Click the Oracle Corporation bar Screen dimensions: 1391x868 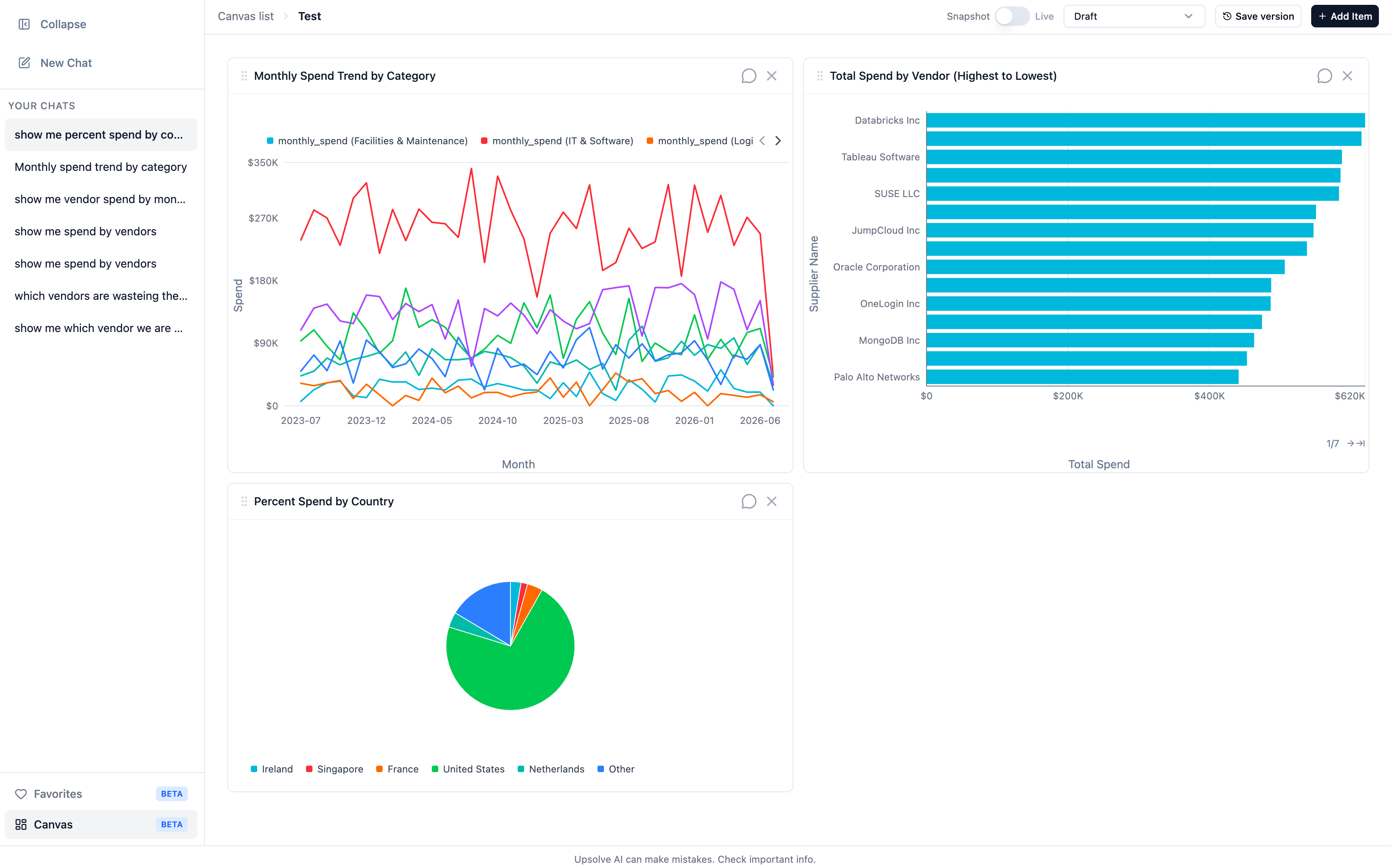pyautogui.click(x=1105, y=267)
